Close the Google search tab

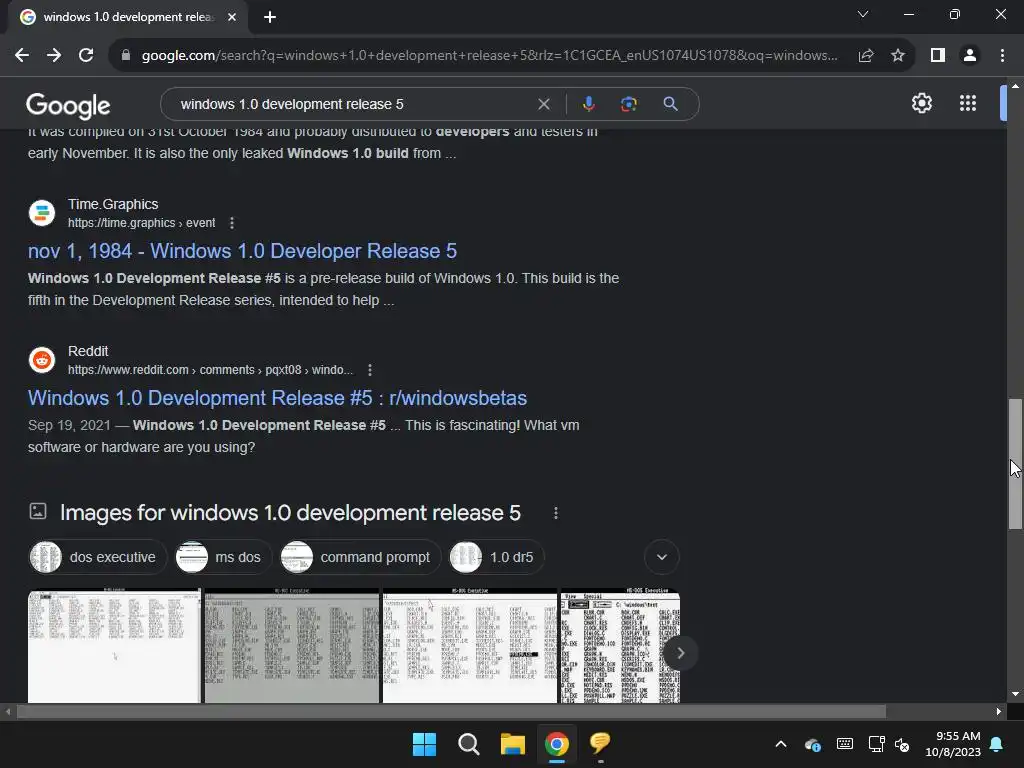[232, 17]
